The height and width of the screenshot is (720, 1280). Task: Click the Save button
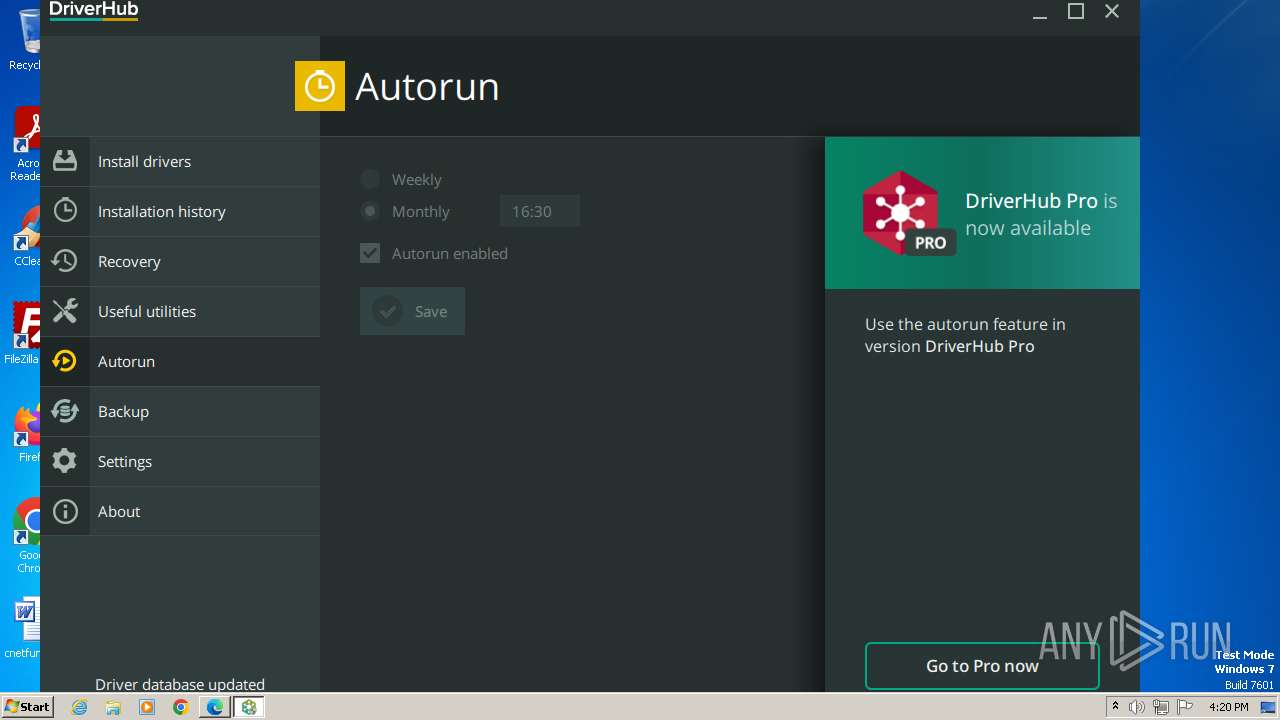(412, 311)
